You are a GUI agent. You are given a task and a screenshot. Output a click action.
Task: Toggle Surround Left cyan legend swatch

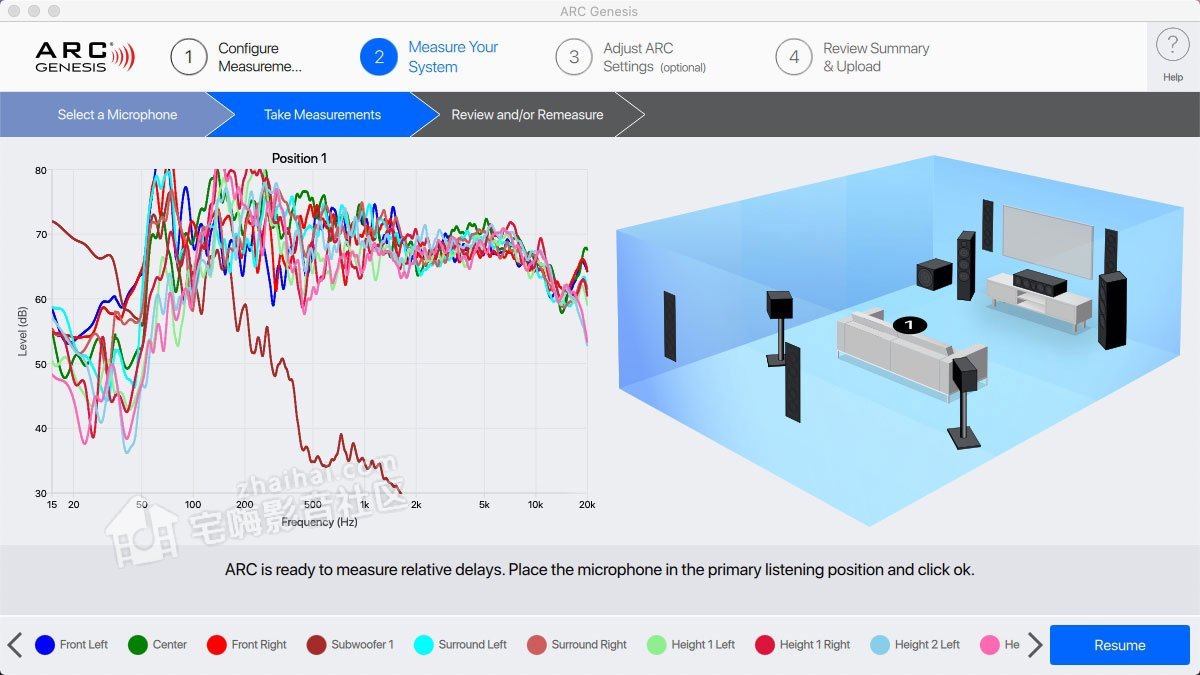[x=423, y=645]
